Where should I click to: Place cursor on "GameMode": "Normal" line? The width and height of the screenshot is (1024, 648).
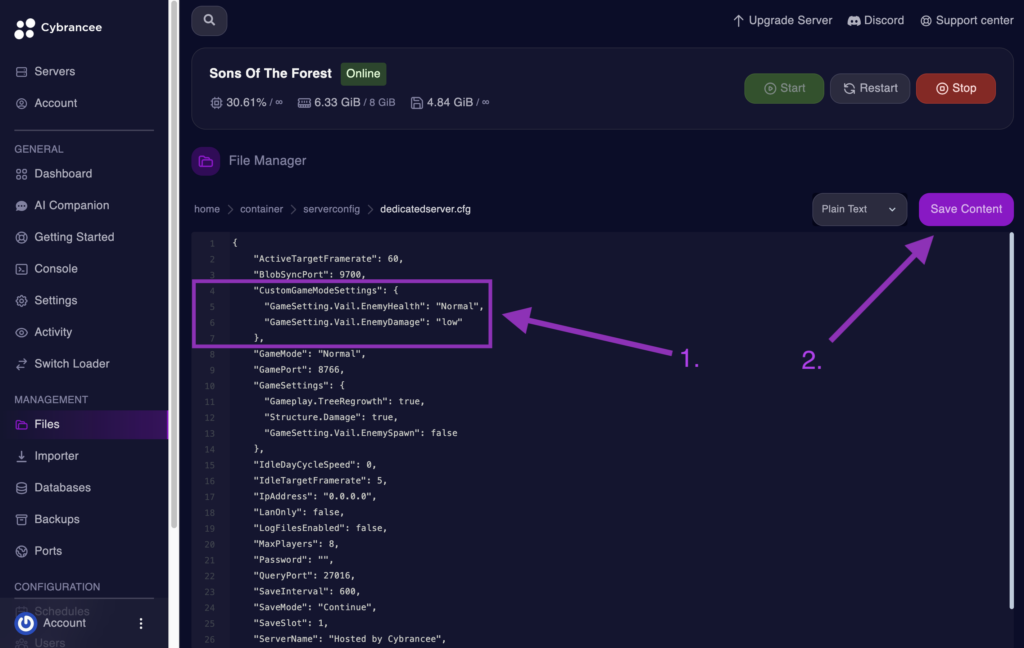[309, 354]
